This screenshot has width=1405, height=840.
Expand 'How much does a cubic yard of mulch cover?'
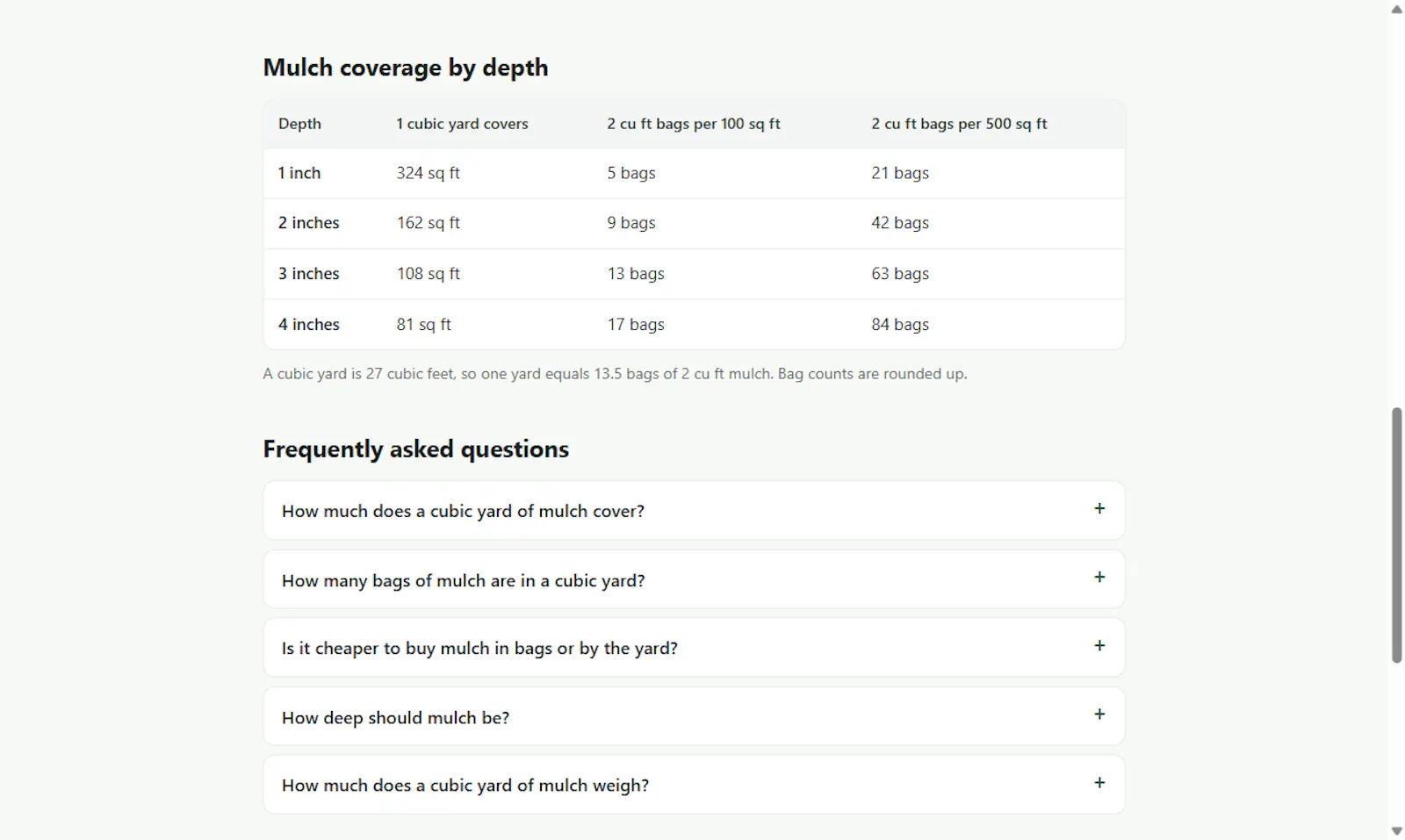694,510
